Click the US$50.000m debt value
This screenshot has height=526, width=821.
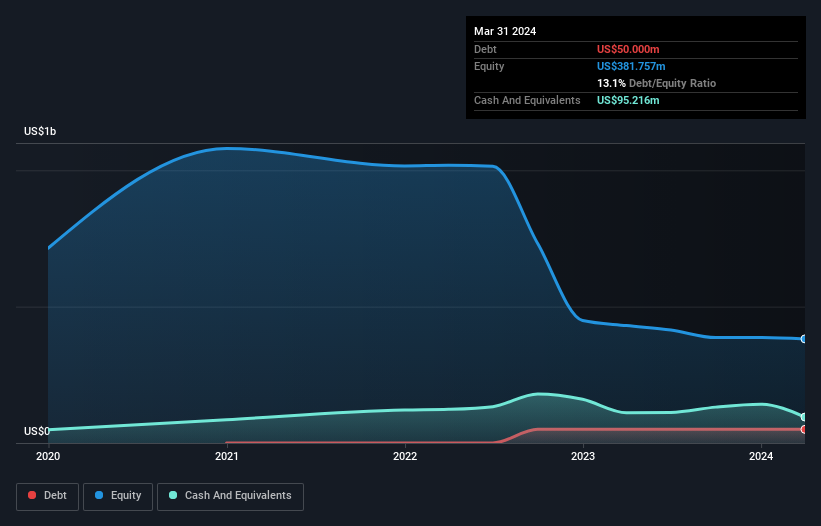pyautogui.click(x=628, y=49)
